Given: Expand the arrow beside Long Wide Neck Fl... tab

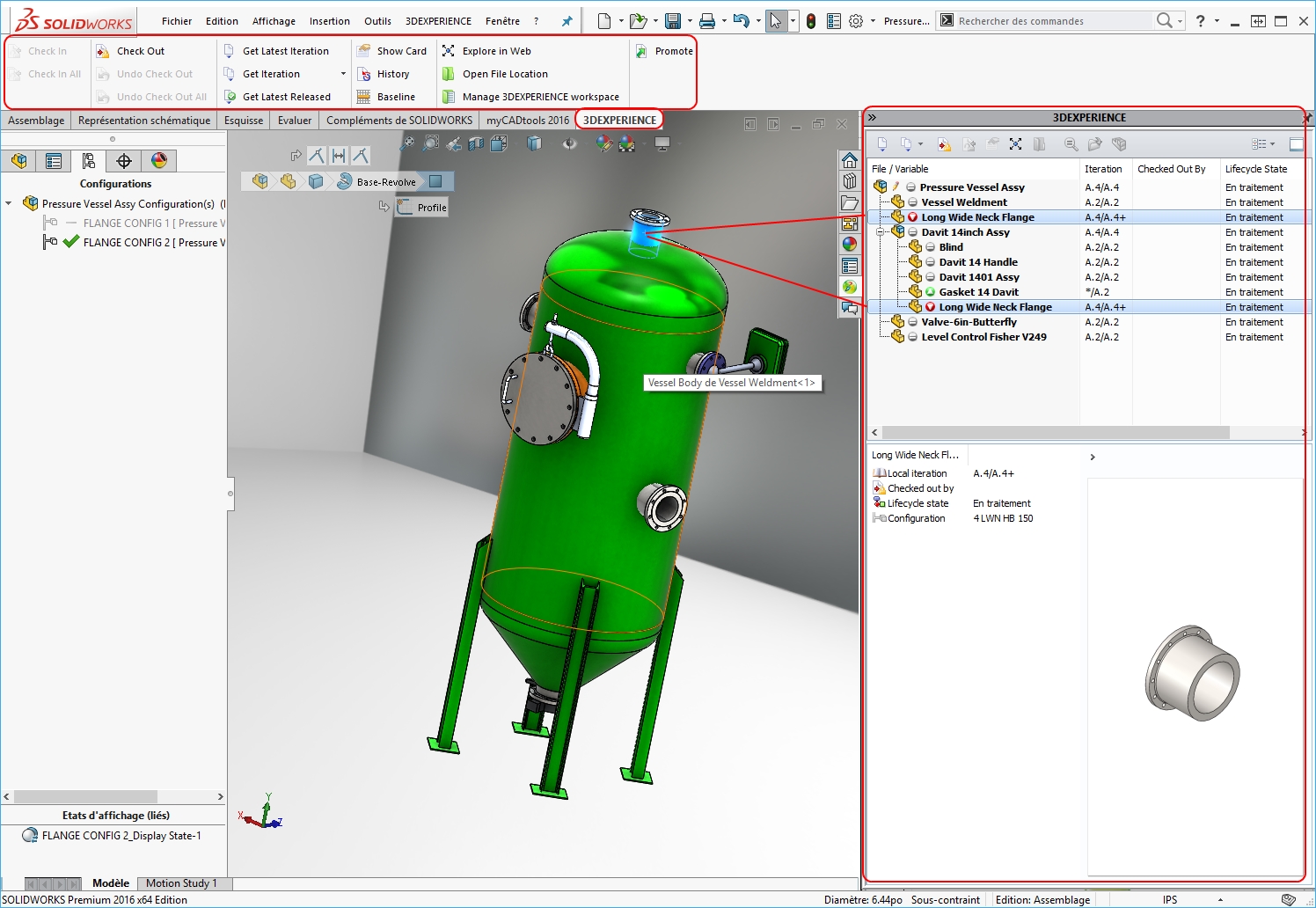Looking at the screenshot, I should pyautogui.click(x=1093, y=457).
